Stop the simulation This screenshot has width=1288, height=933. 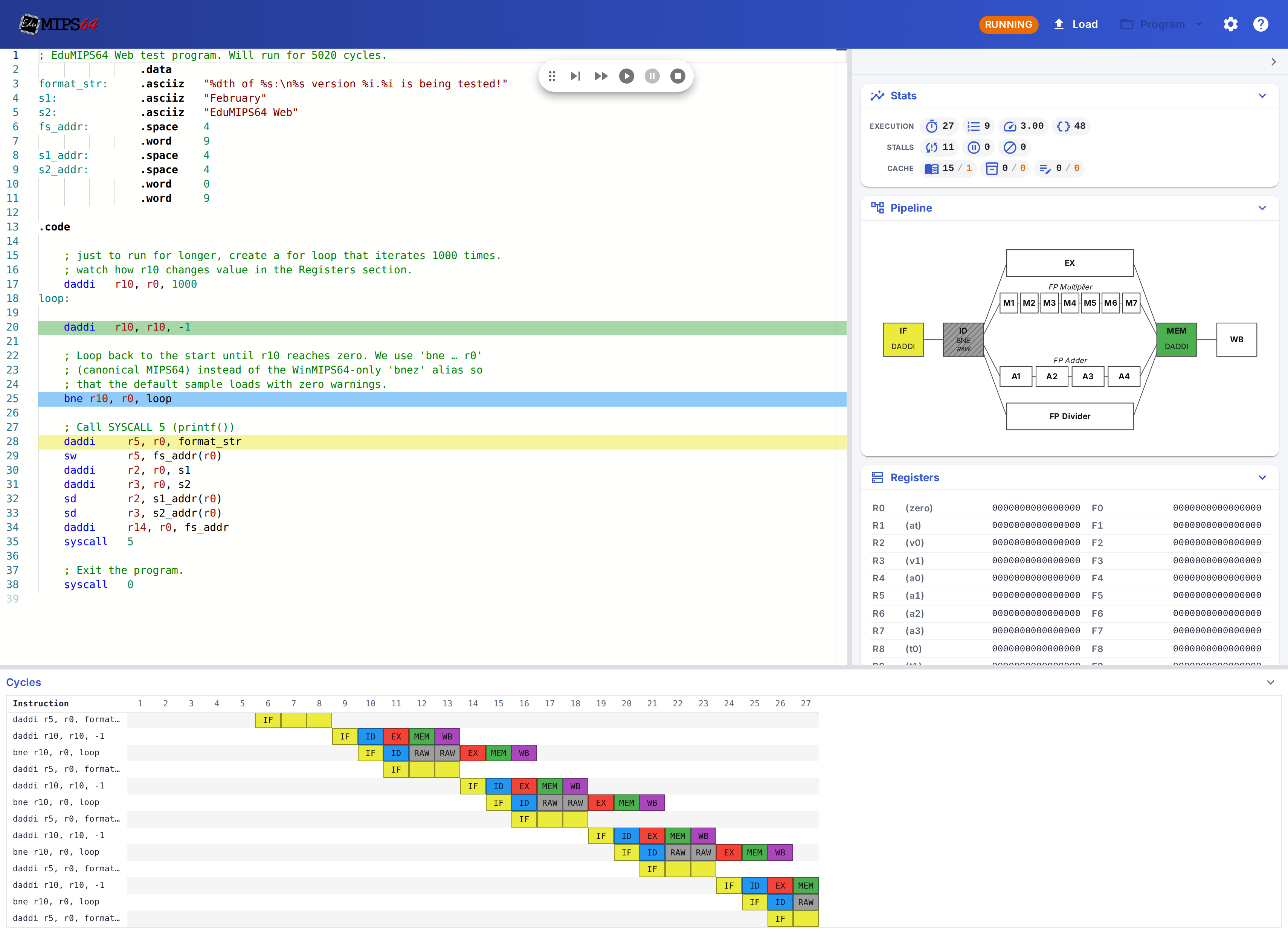point(678,76)
